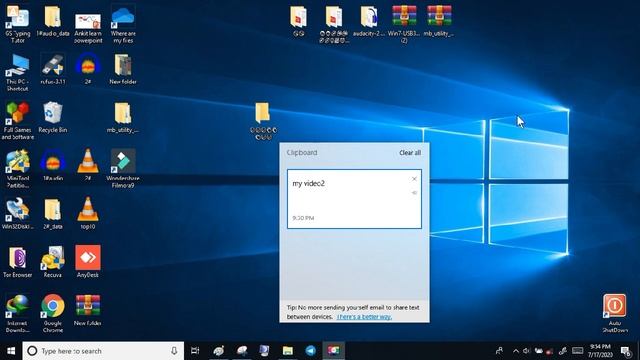Screen dimensions: 640x360
Task: Open audacity-2 folder on desktop
Action: tap(369, 21)
